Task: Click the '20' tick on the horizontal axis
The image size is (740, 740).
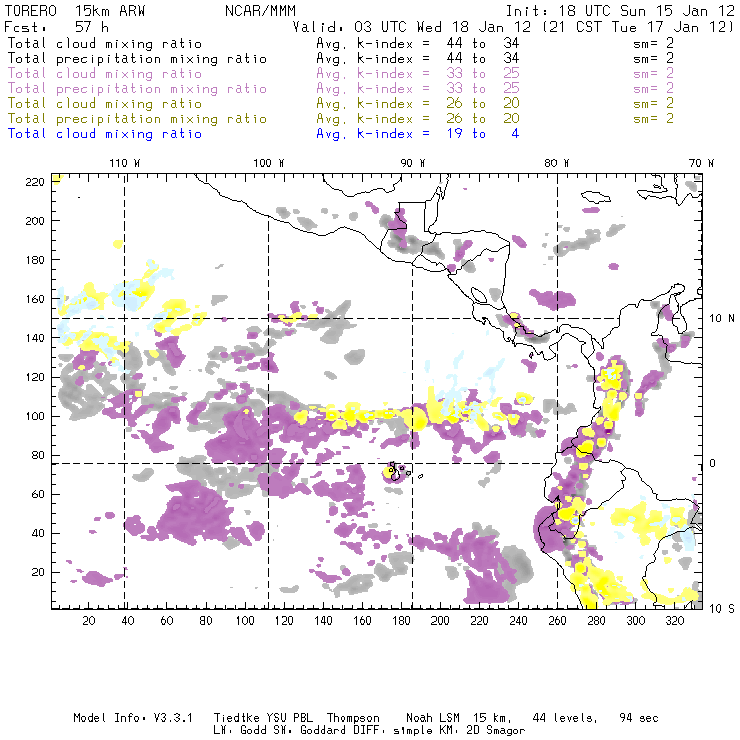Action: tap(89, 621)
